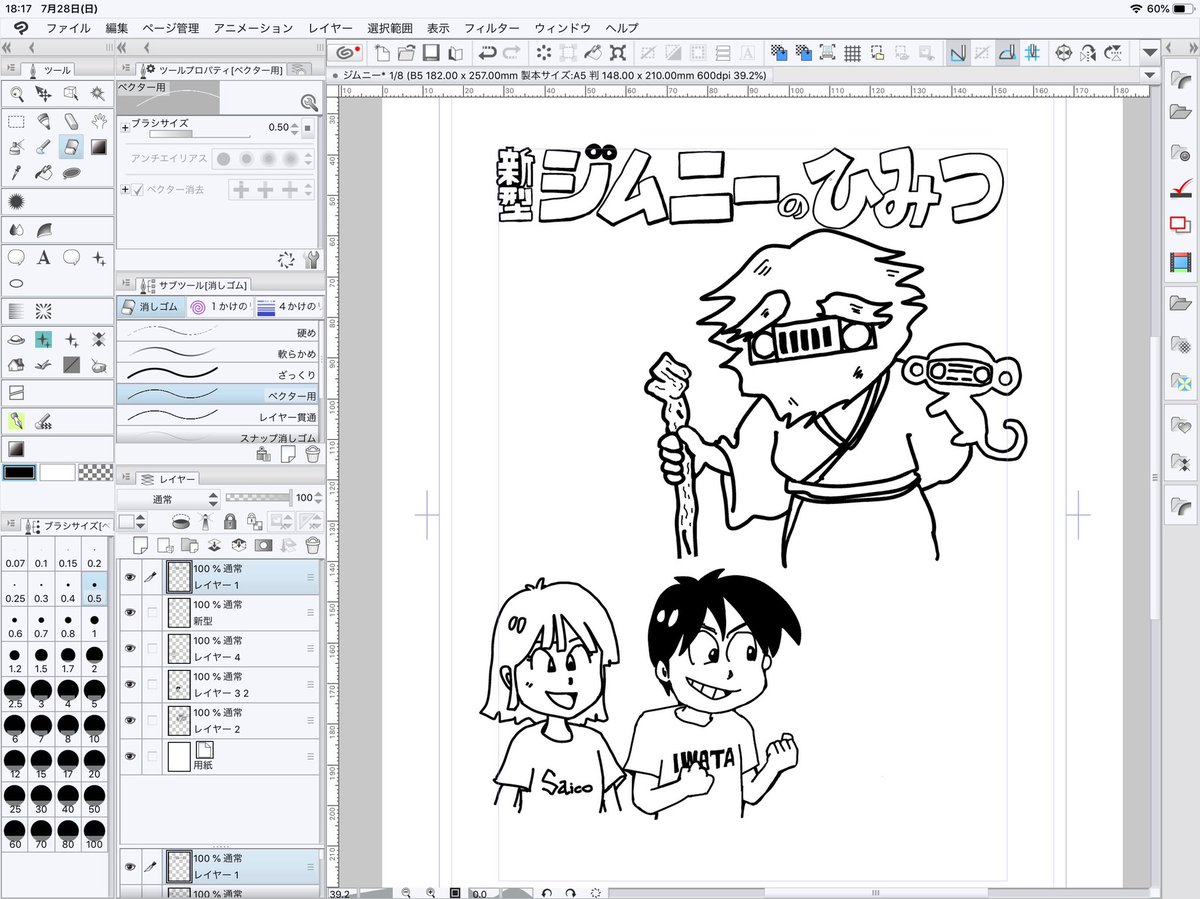This screenshot has height=899, width=1200.
Task: Hide レイヤー 1 with its eye icon
Action: coord(129,576)
